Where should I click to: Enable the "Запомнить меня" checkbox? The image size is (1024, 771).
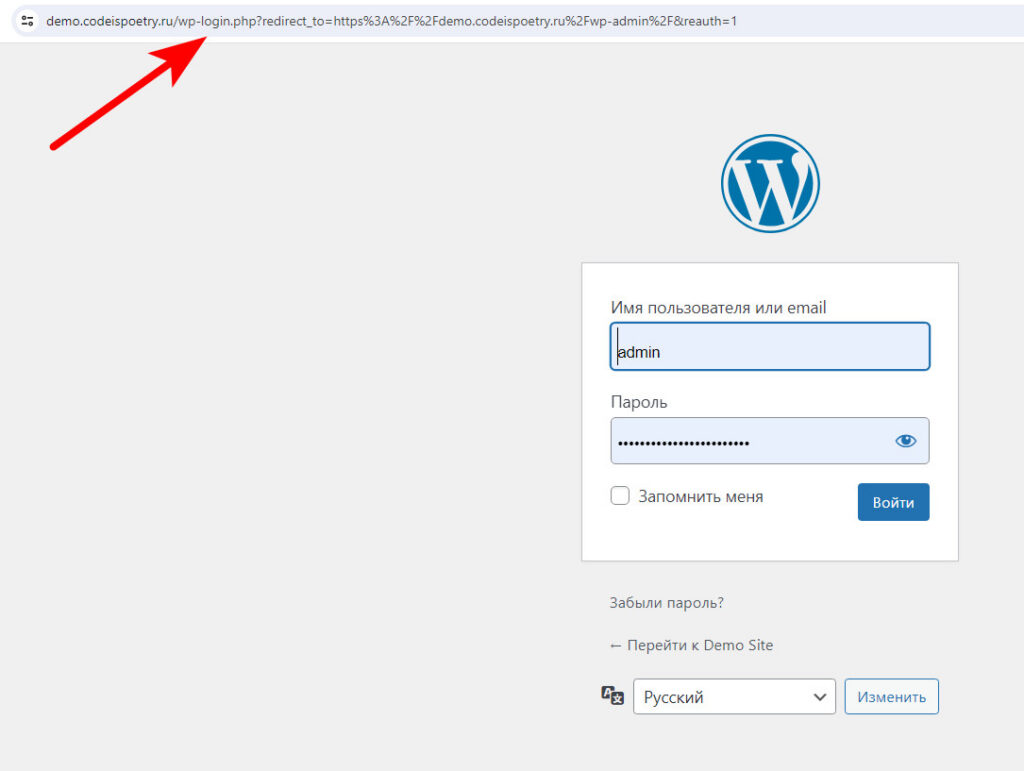[620, 496]
